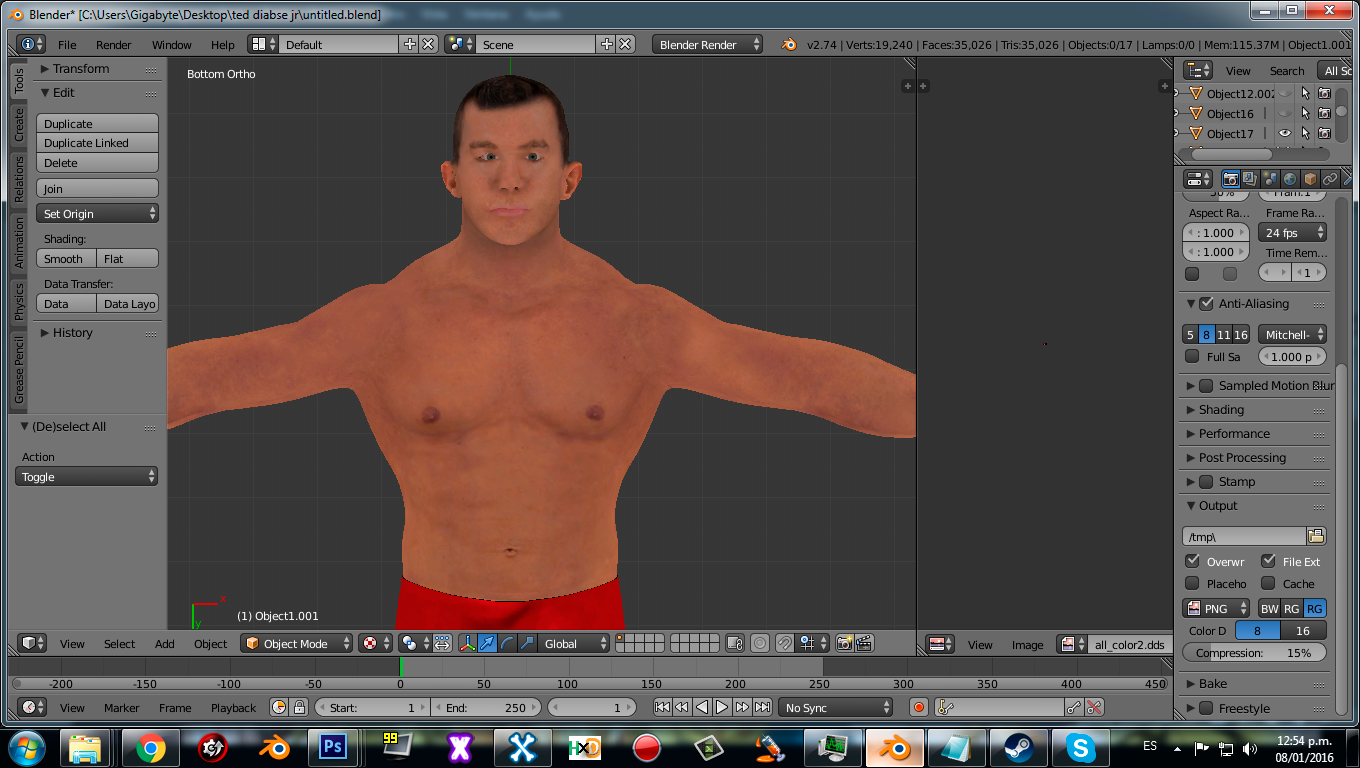This screenshot has width=1360, height=768.
Task: Click the Duplicate Linked button
Action: 97,143
